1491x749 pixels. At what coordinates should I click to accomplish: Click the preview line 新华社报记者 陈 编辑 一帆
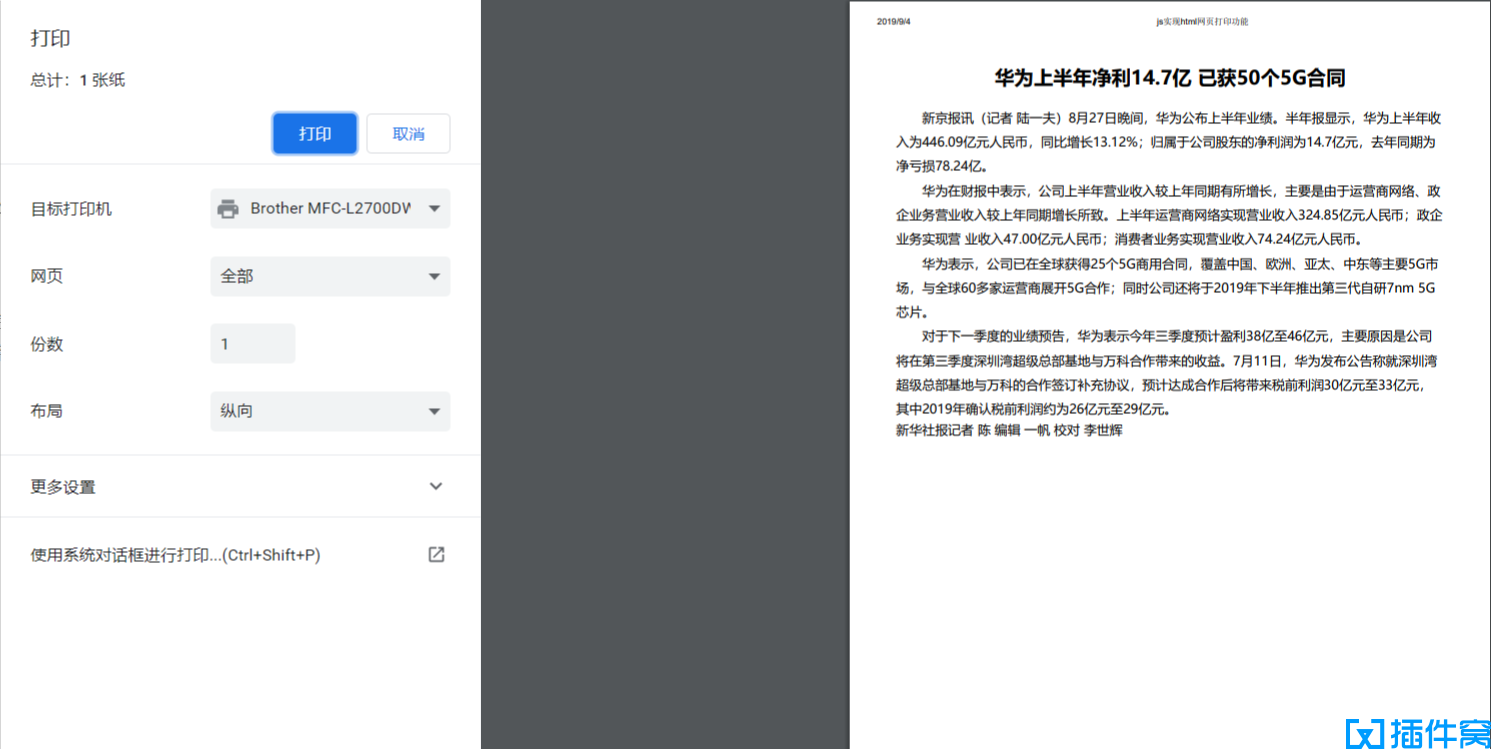pos(1009,430)
